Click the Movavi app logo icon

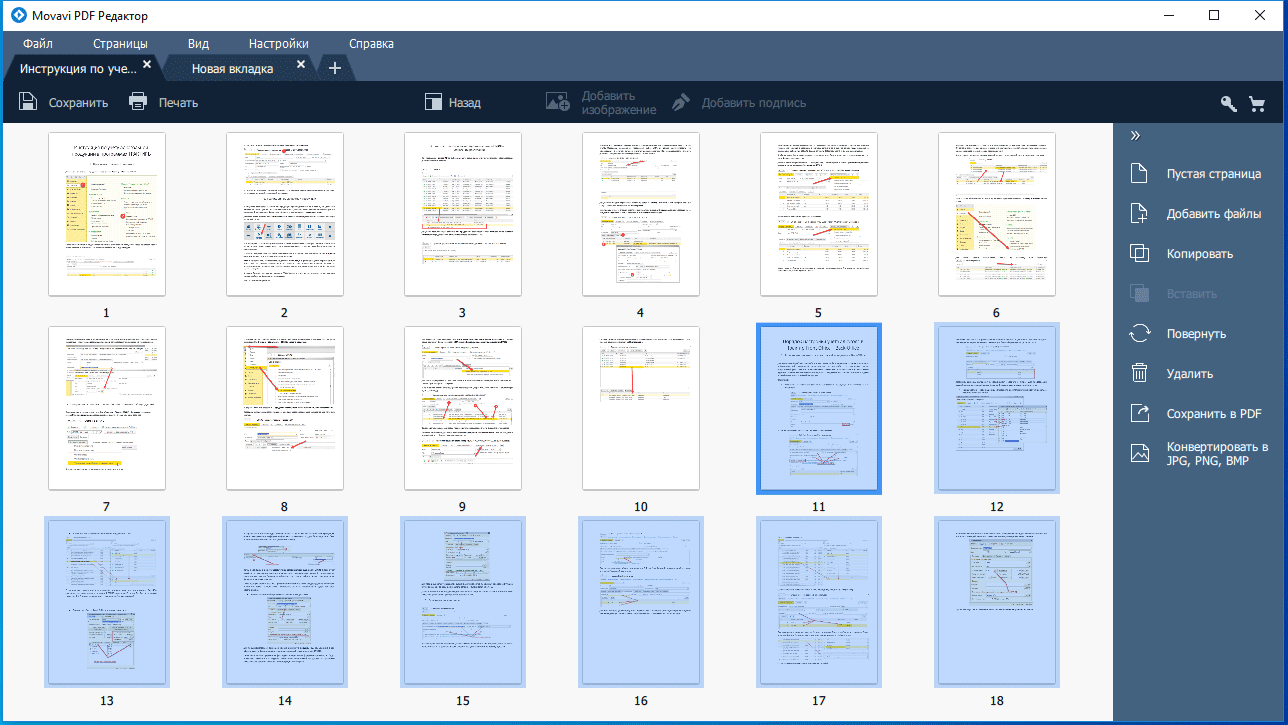[18, 15]
